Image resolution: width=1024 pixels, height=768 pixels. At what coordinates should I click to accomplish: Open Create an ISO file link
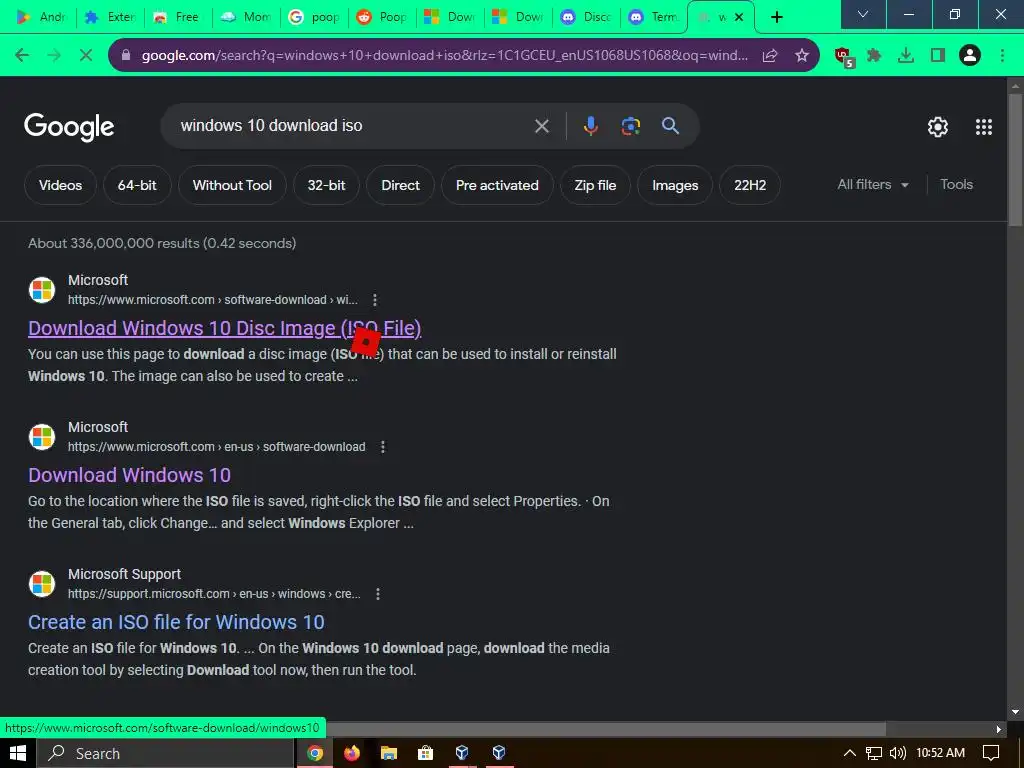pyautogui.click(x=176, y=622)
